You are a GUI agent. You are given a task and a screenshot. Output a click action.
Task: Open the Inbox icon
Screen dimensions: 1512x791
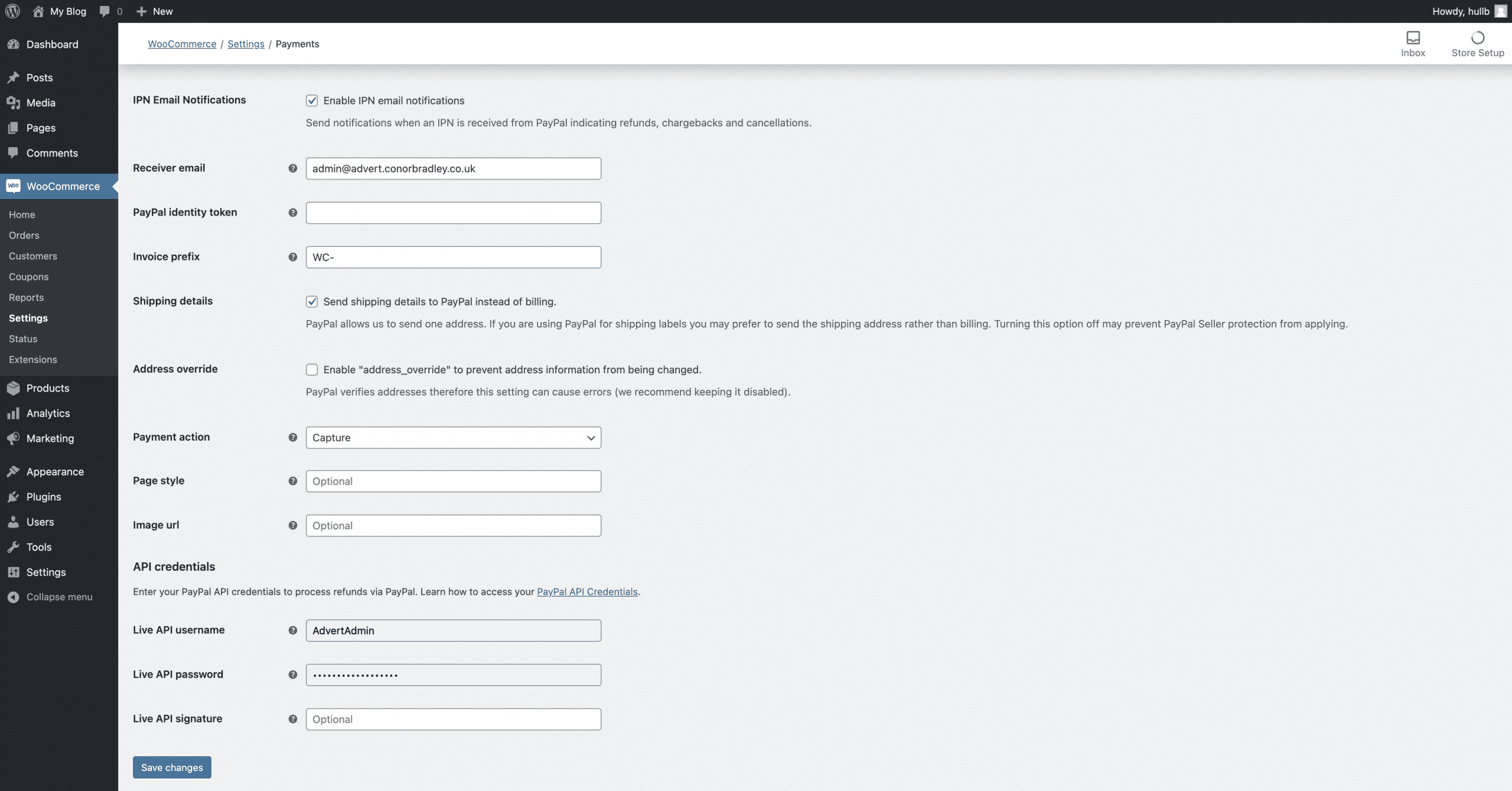point(1413,38)
